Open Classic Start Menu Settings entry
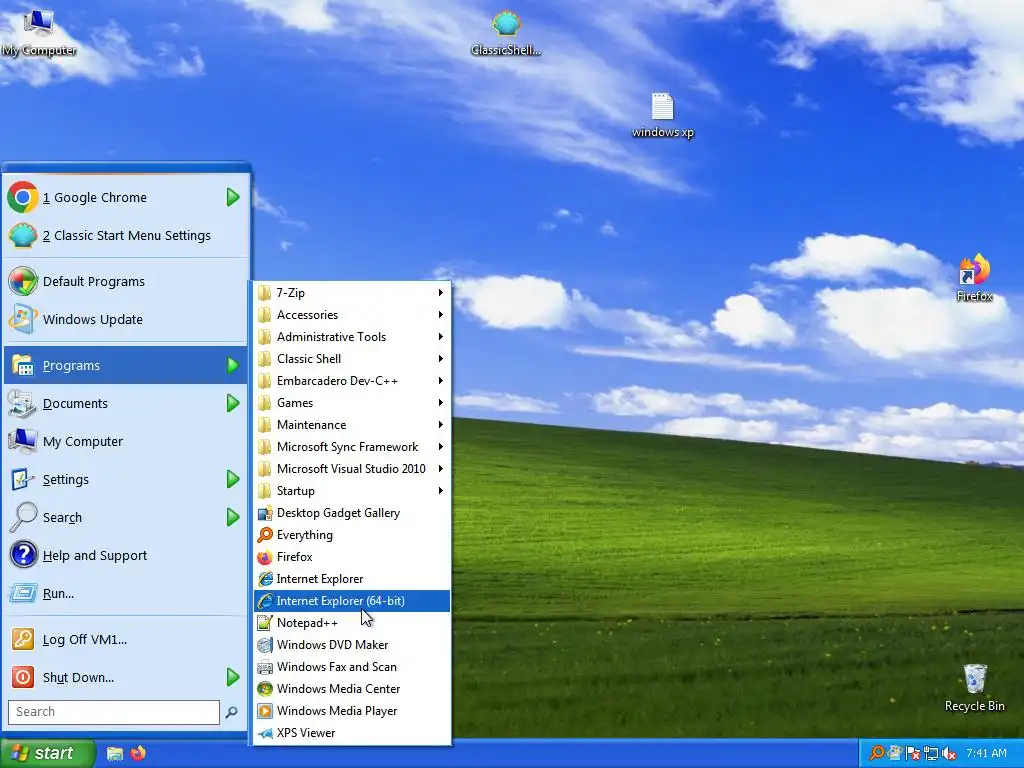Image resolution: width=1024 pixels, height=768 pixels. [x=125, y=235]
